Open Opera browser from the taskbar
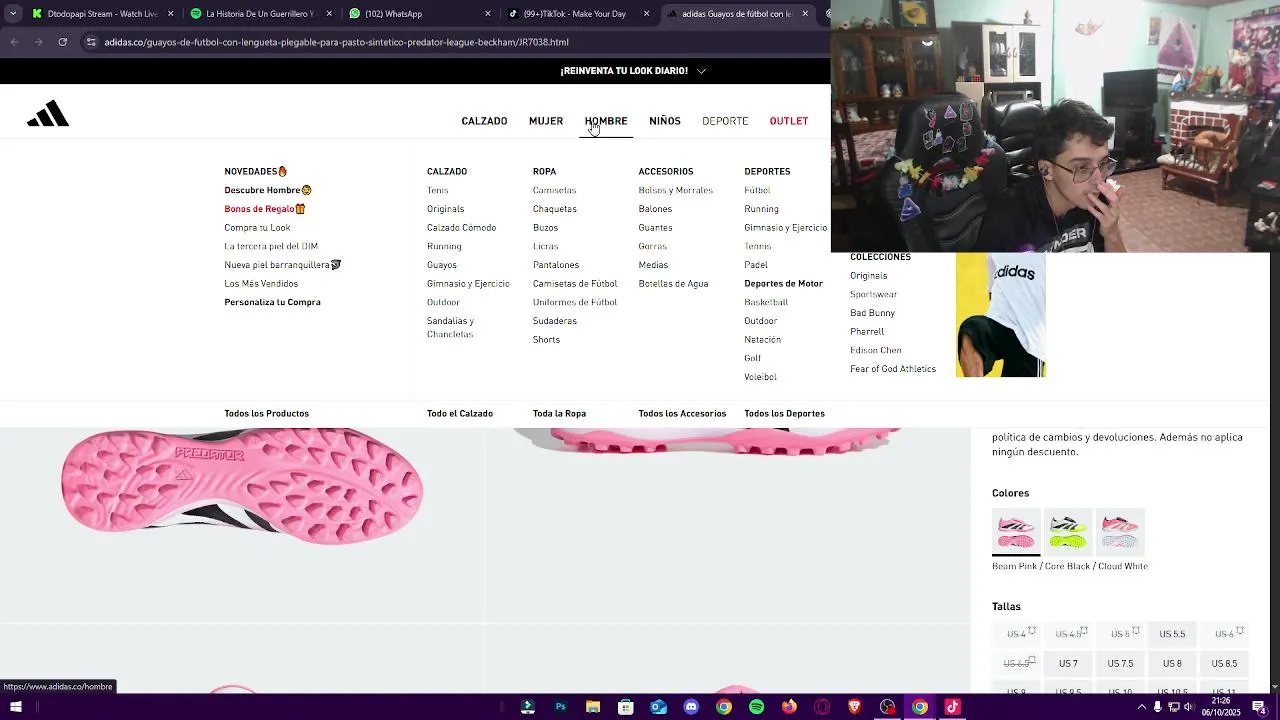1280x720 pixels. [822, 707]
